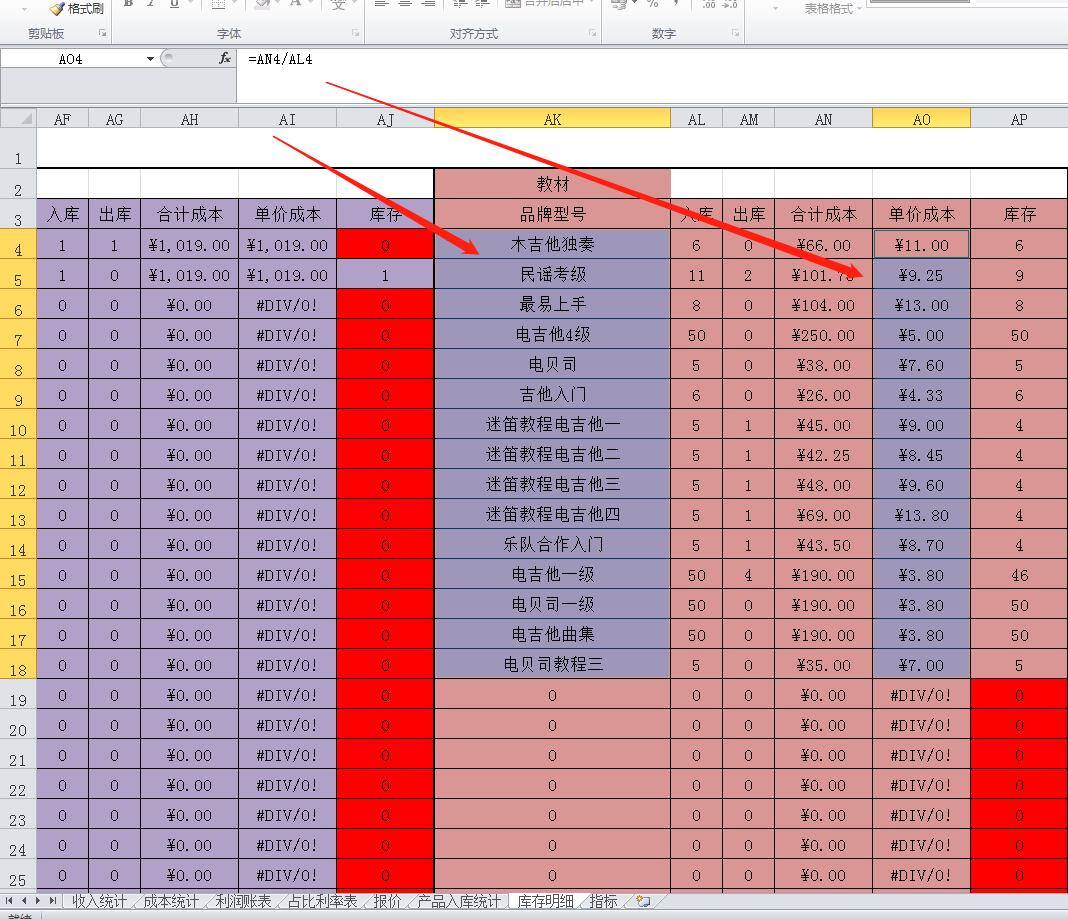Open the 对齐方式 group dialog launcher
Screen dimensions: 1068x919
593,33
